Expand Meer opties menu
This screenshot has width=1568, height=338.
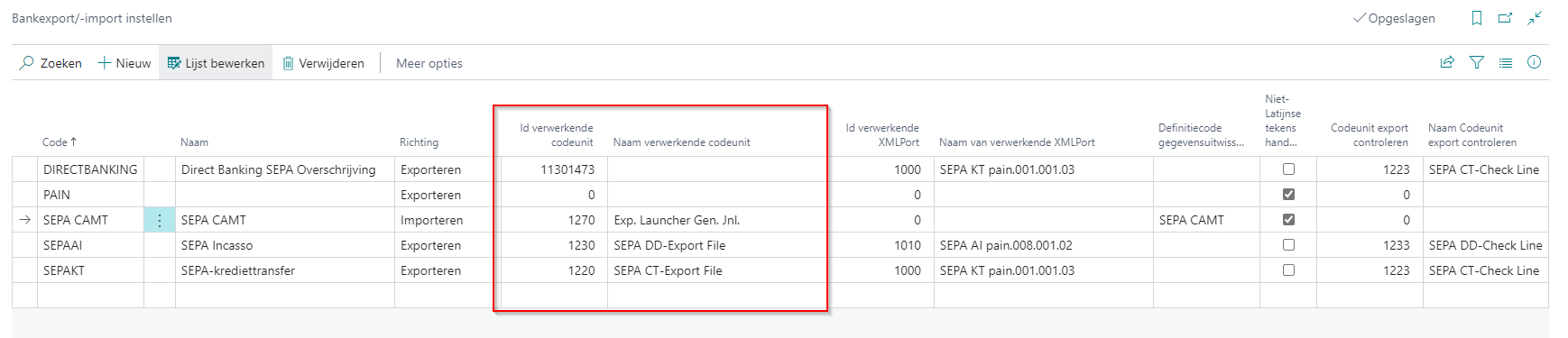click(x=429, y=63)
